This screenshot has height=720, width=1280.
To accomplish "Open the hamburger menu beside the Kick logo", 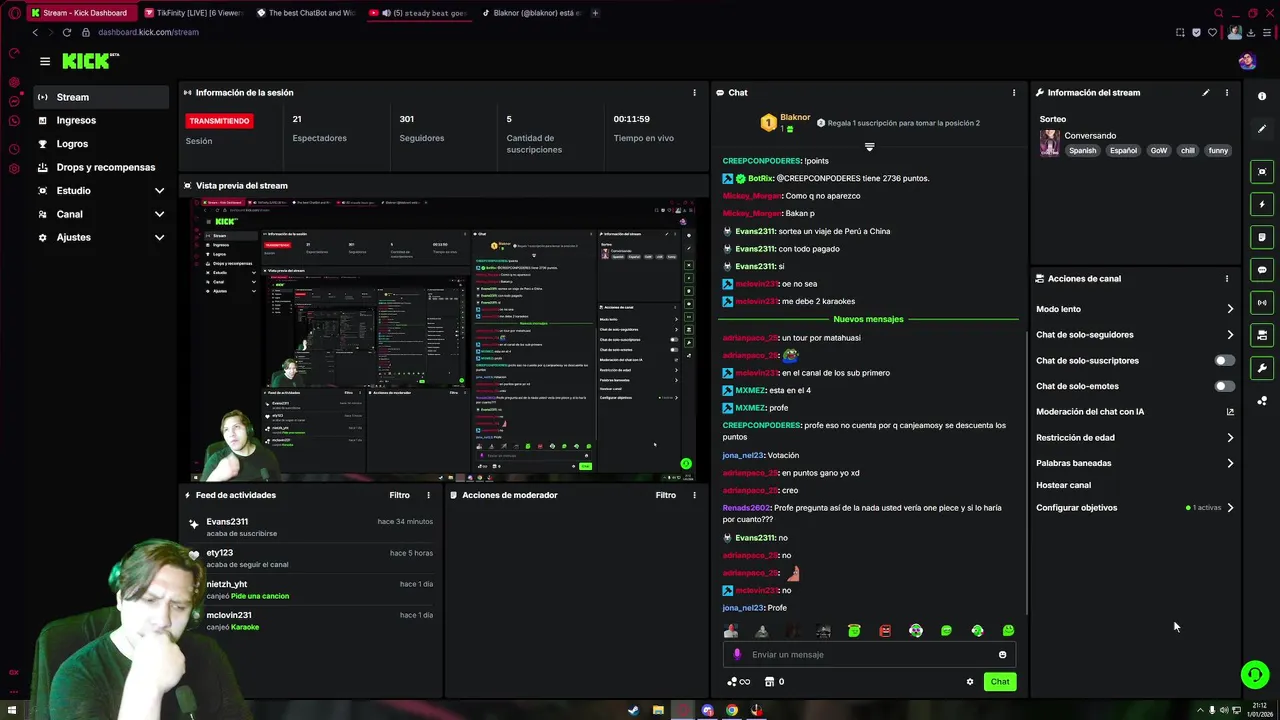I will pos(45,61).
